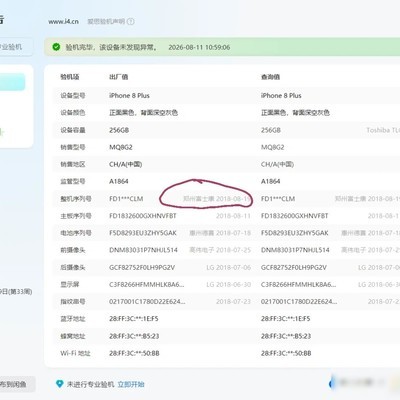This screenshot has height=400, width=400.
Task: Click the 查询值 column header
Action: 270,77
